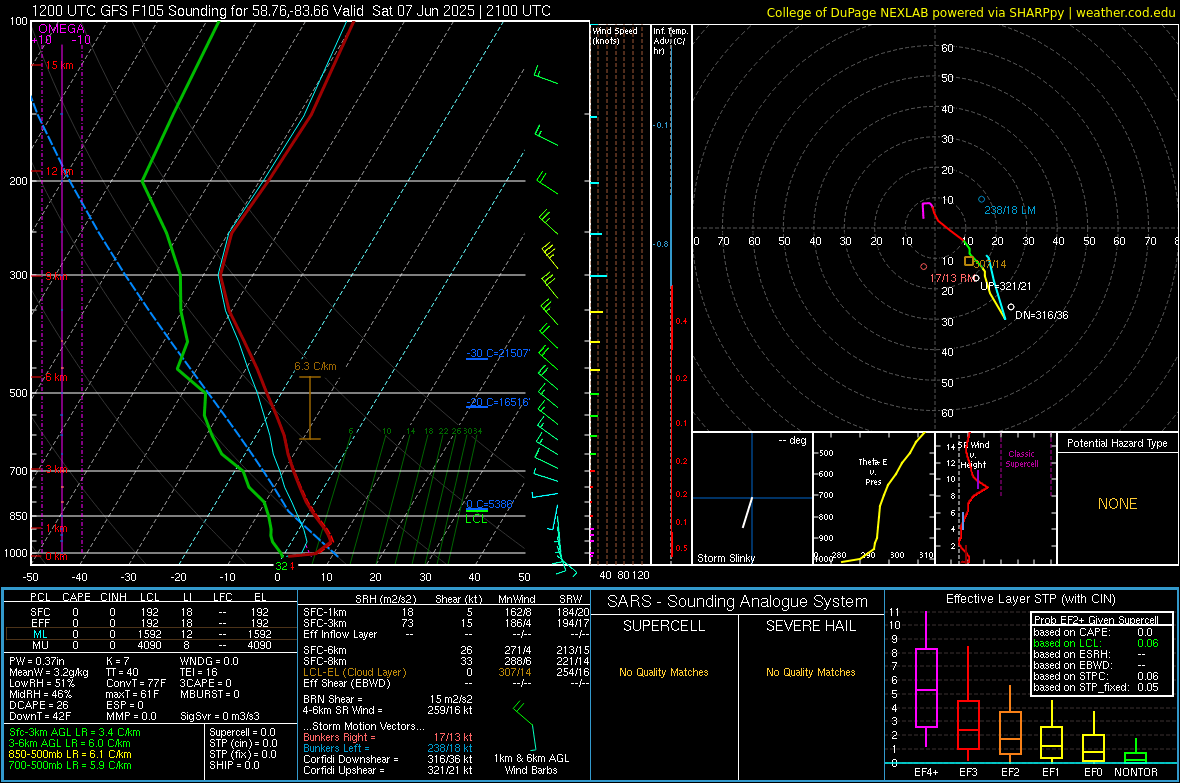Click the green LCL label on skew-T

pyautogui.click(x=476, y=519)
